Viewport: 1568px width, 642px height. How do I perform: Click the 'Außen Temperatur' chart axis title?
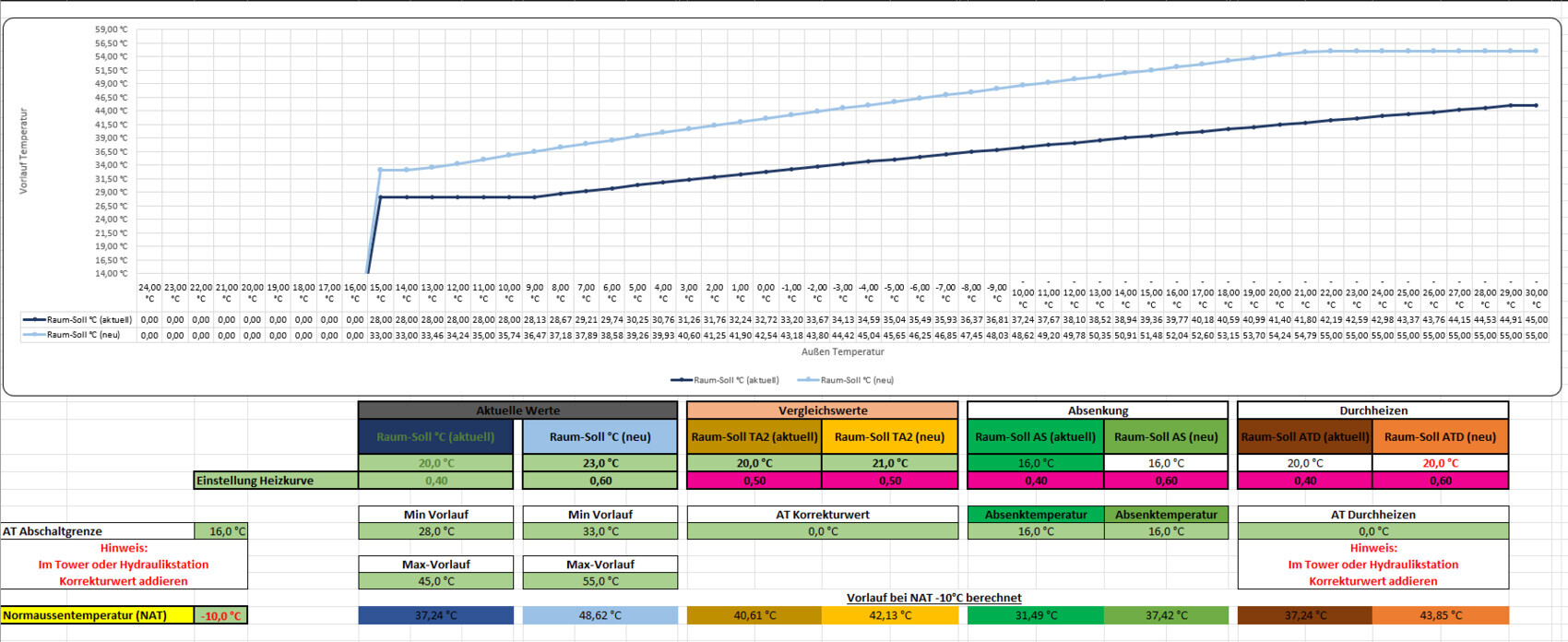click(842, 351)
